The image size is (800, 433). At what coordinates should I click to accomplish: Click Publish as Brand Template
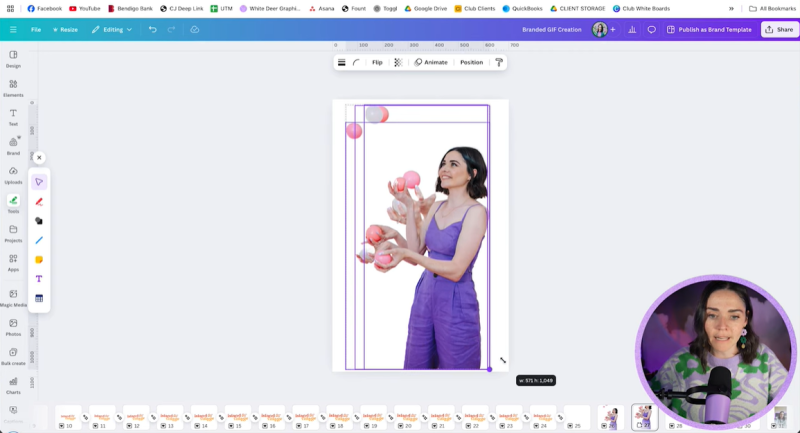coord(709,30)
